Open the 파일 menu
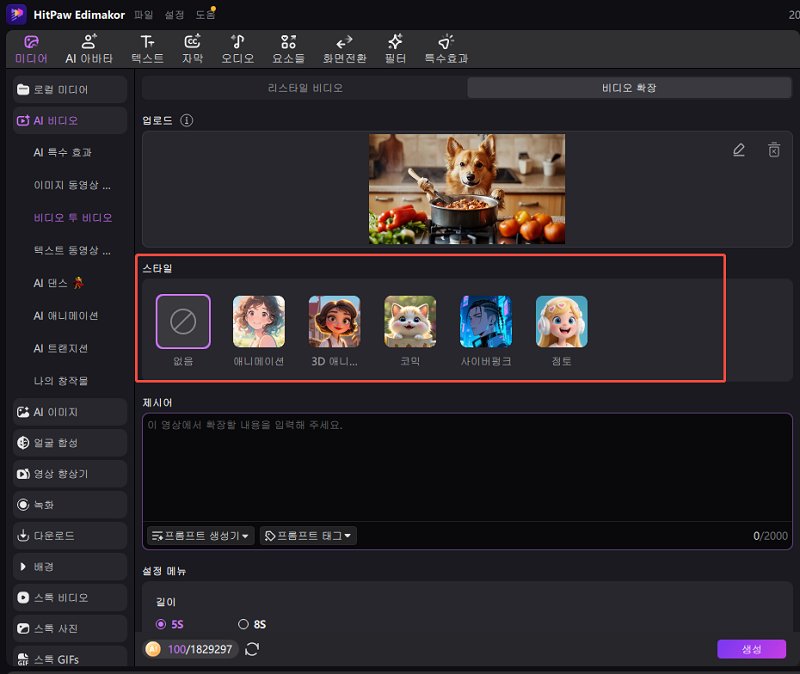Screen dimensions: 800x674 point(143,15)
